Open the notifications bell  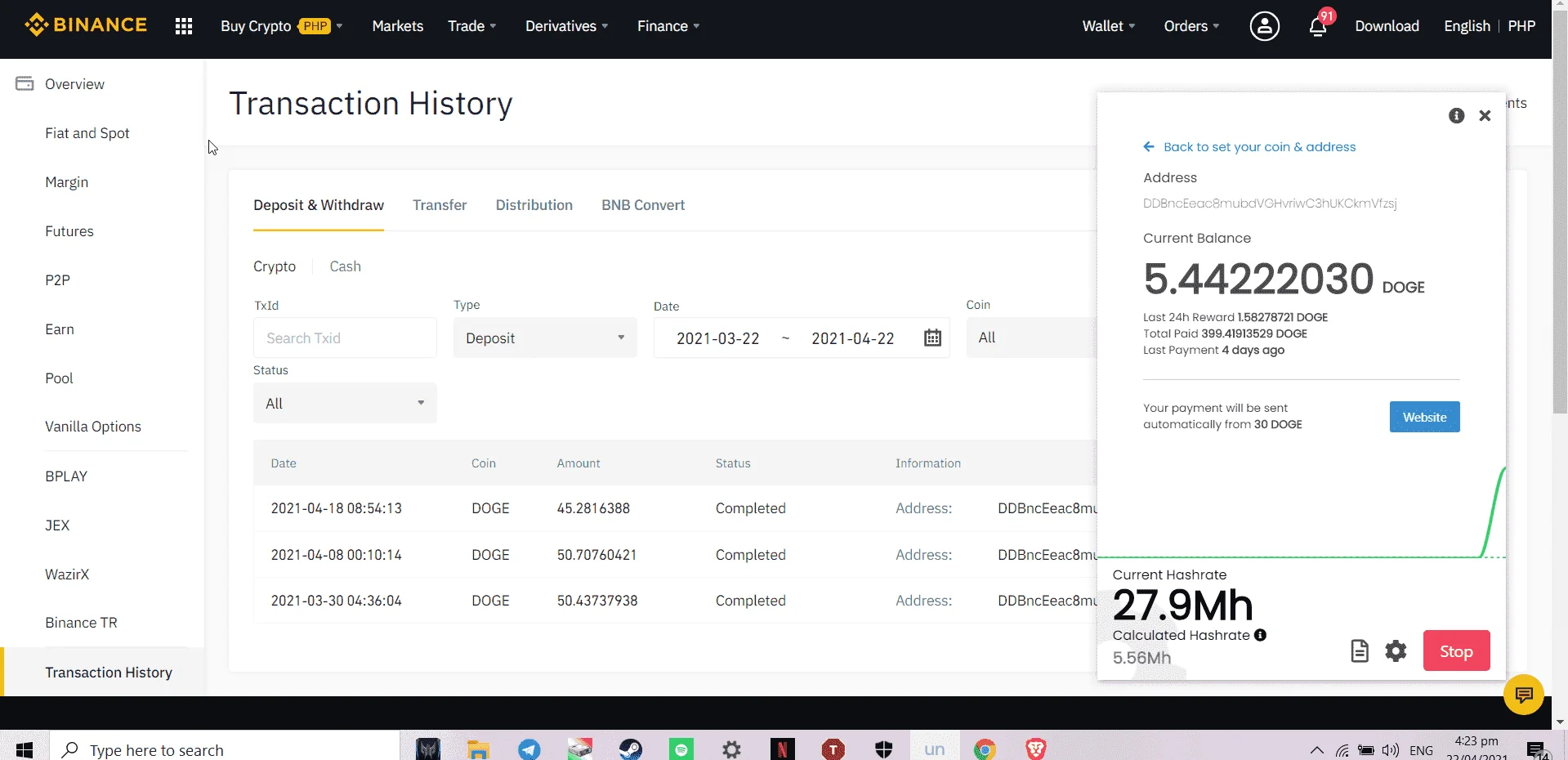pyautogui.click(x=1318, y=27)
